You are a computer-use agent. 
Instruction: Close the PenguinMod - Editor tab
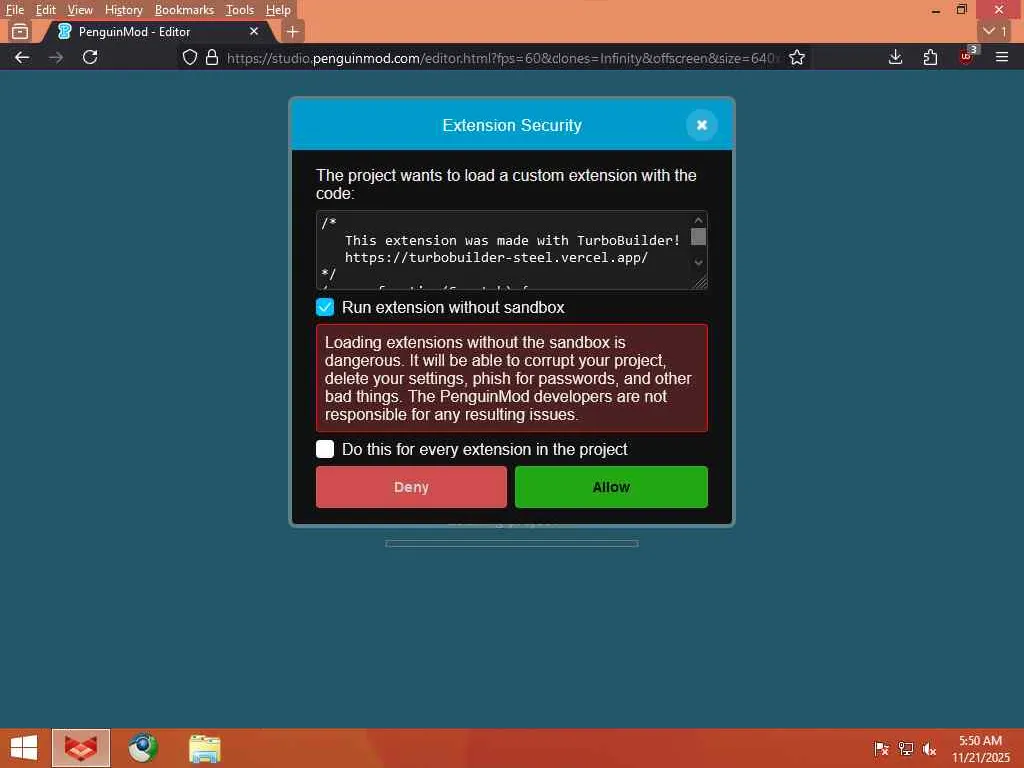[x=254, y=31]
